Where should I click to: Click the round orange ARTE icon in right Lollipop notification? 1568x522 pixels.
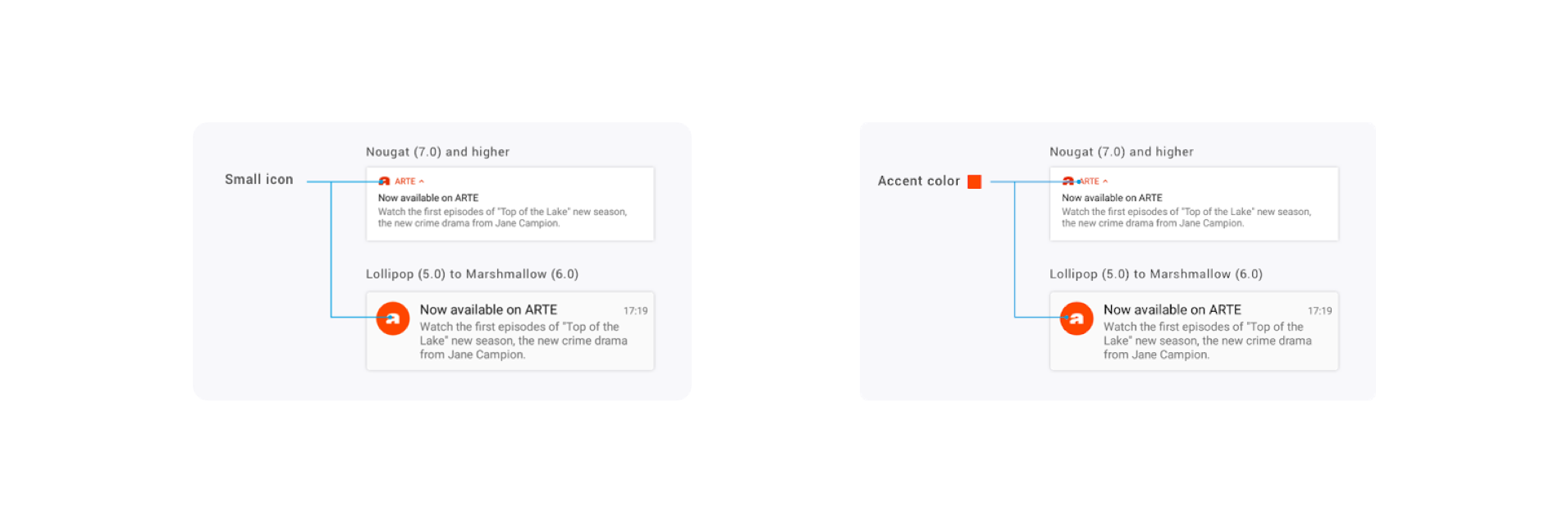[x=1077, y=318]
